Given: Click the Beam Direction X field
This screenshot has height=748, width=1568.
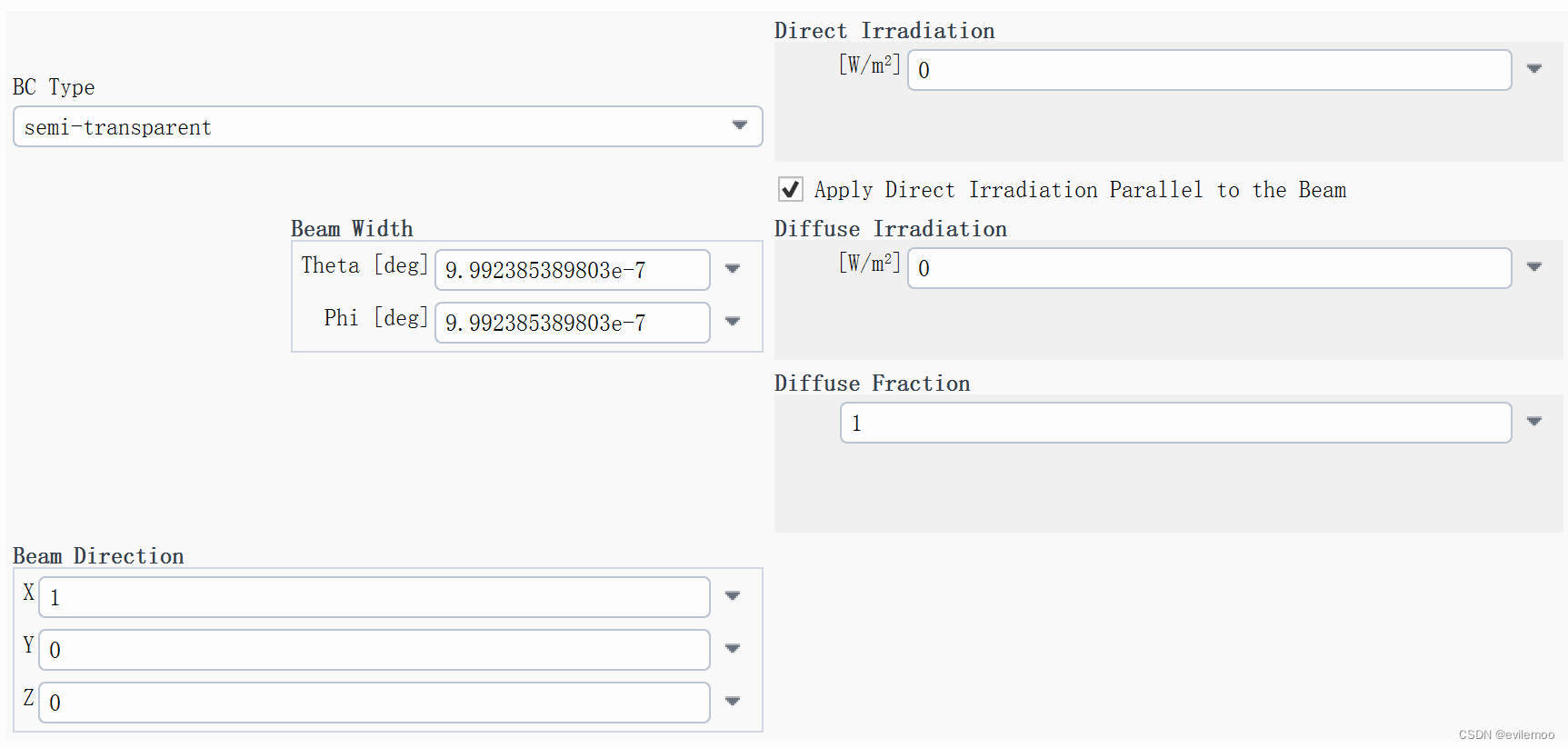Looking at the screenshot, I should click(374, 597).
